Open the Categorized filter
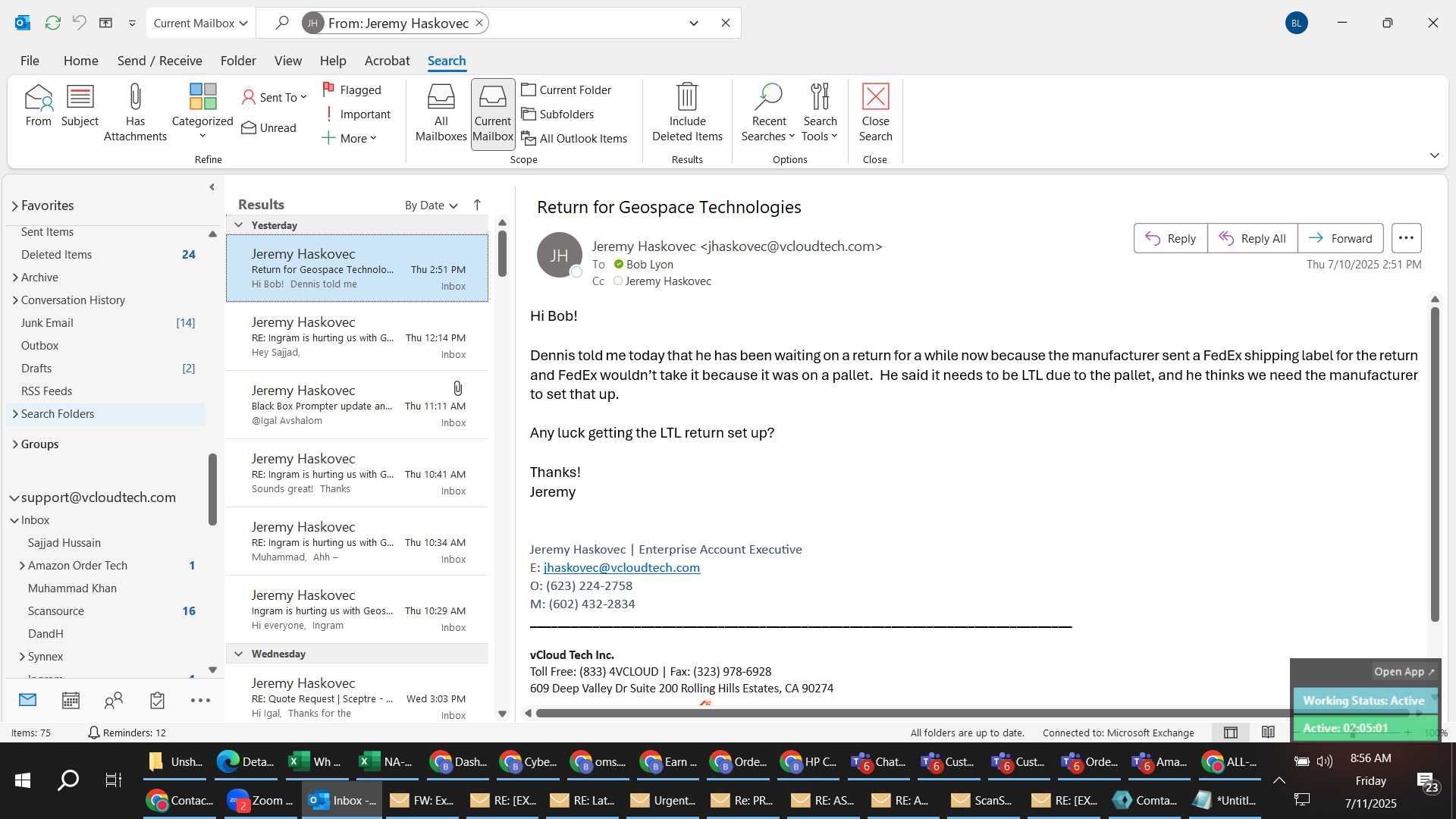Image resolution: width=1456 pixels, height=819 pixels. click(x=202, y=111)
